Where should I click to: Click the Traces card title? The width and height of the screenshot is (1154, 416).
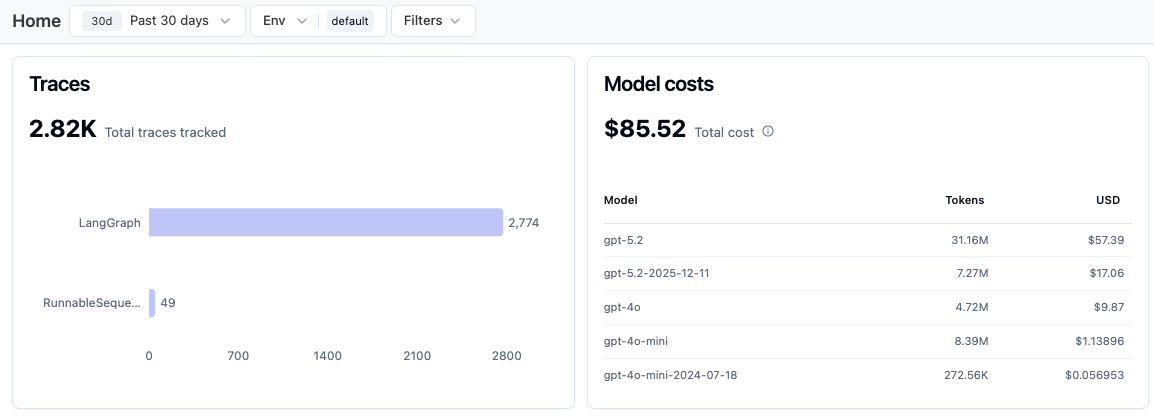(60, 84)
